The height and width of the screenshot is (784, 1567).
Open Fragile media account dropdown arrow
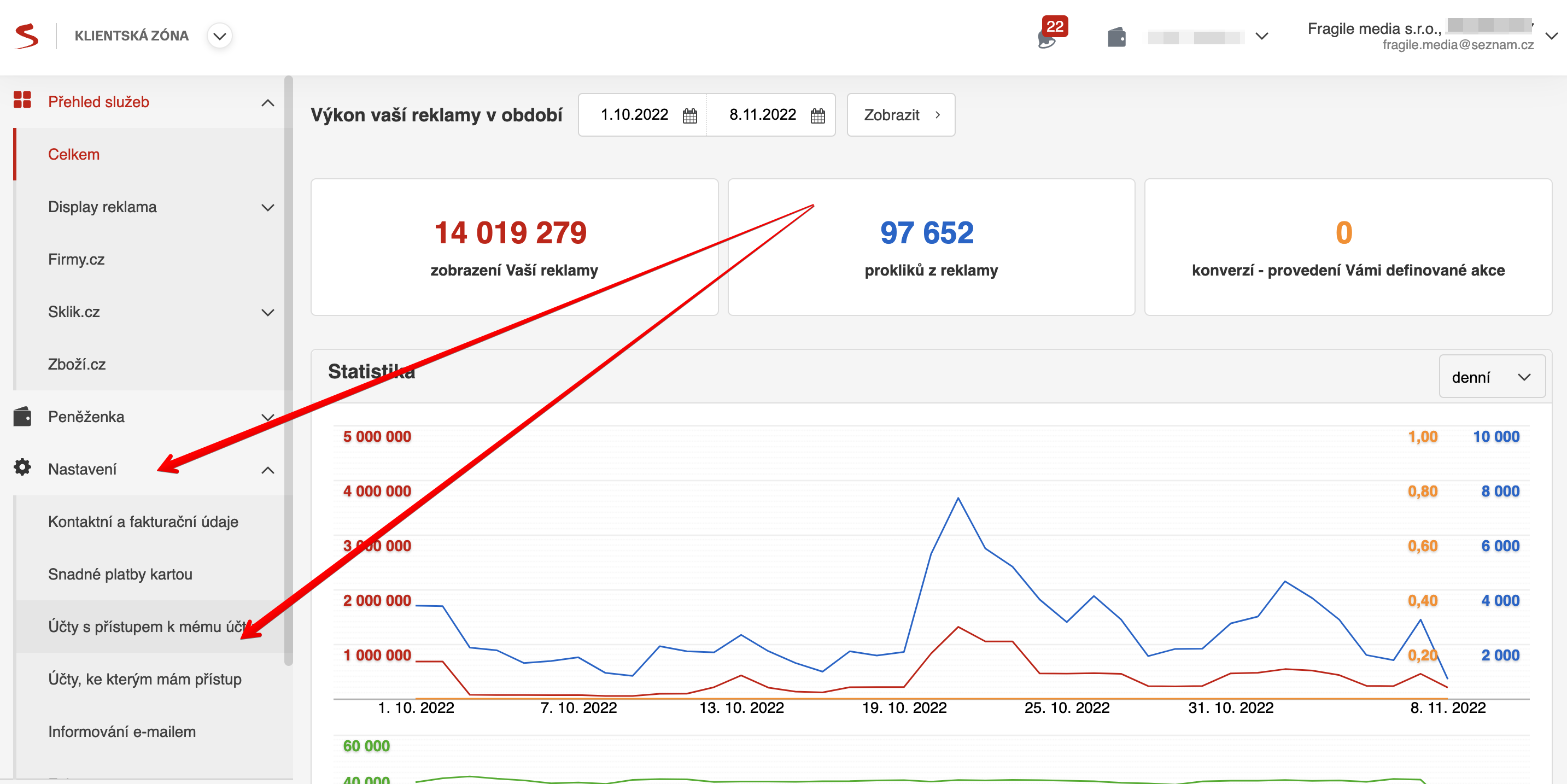(x=1552, y=36)
